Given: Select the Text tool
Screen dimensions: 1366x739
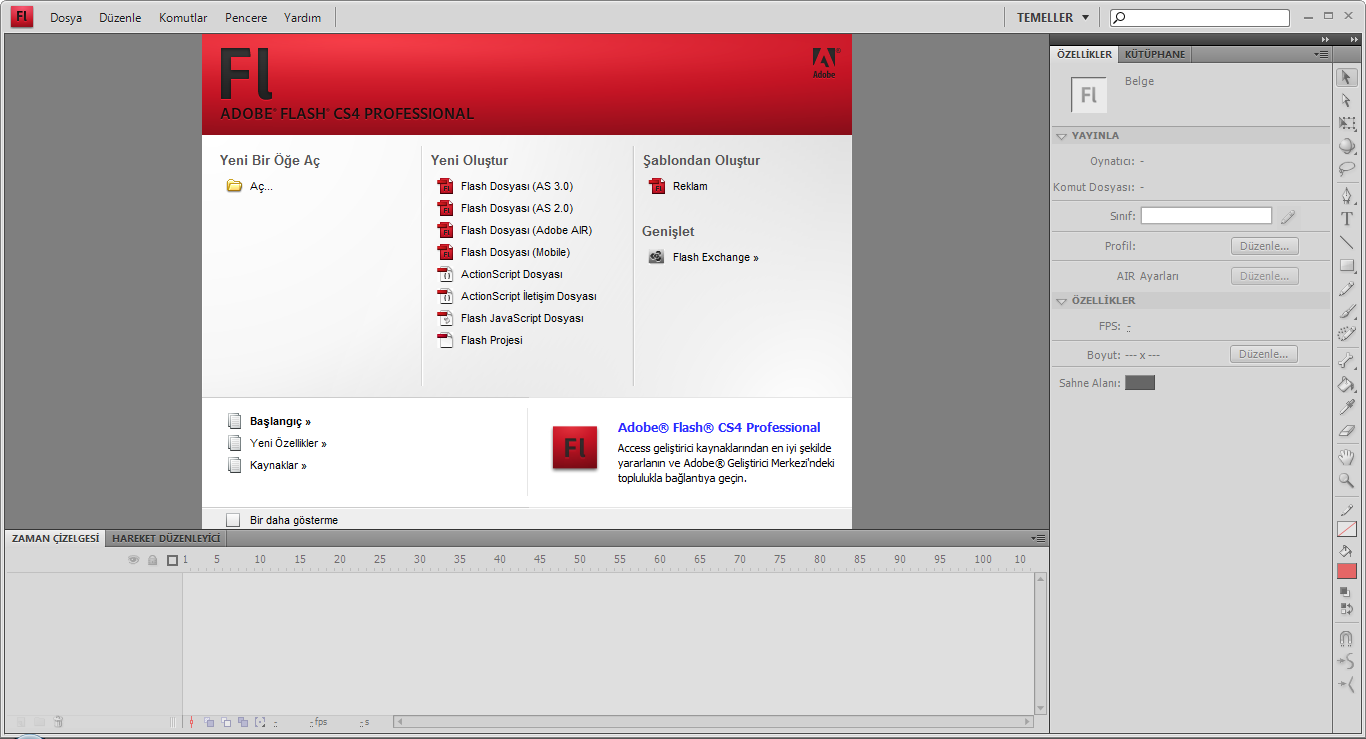Looking at the screenshot, I should (1347, 219).
